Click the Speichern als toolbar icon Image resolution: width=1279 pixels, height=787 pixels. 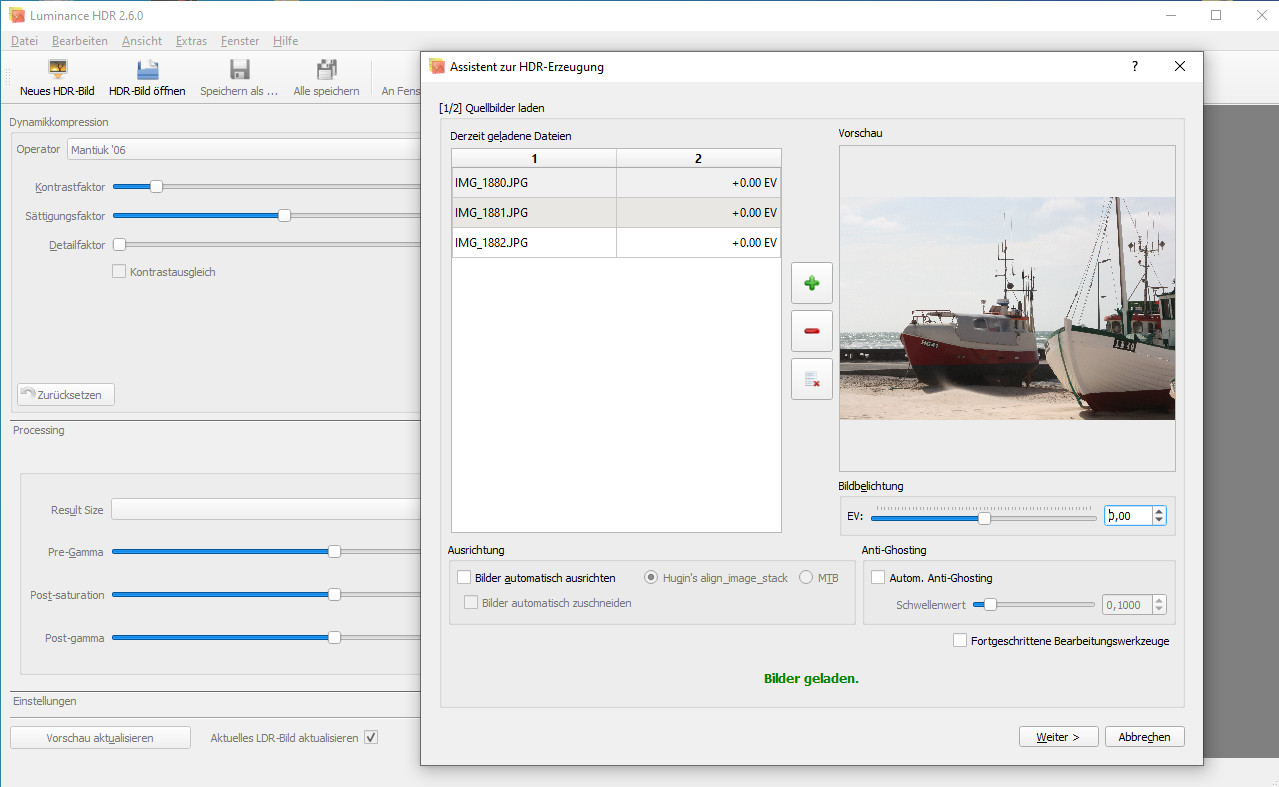tap(239, 70)
